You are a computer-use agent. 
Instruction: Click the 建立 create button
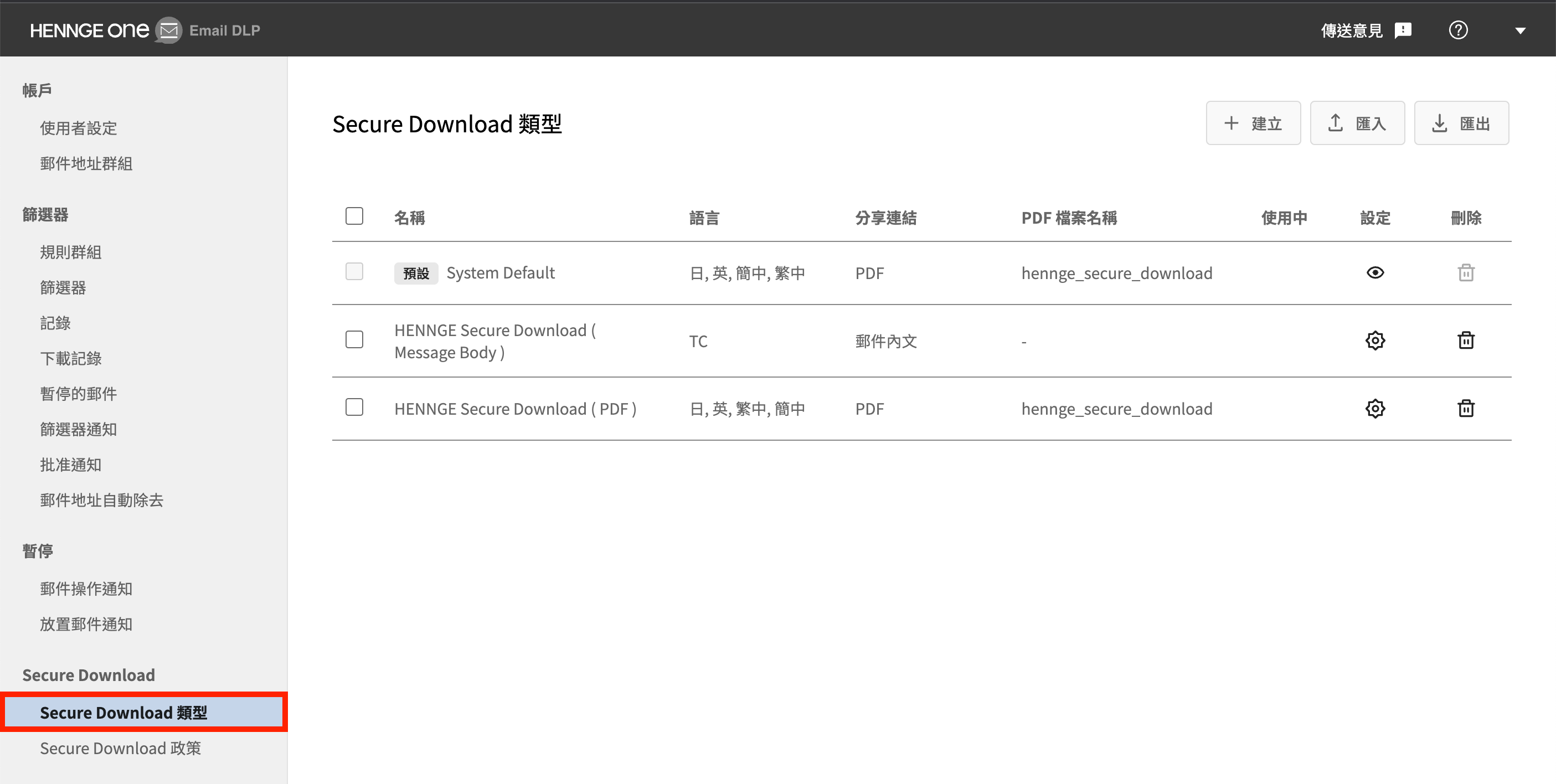pos(1253,123)
